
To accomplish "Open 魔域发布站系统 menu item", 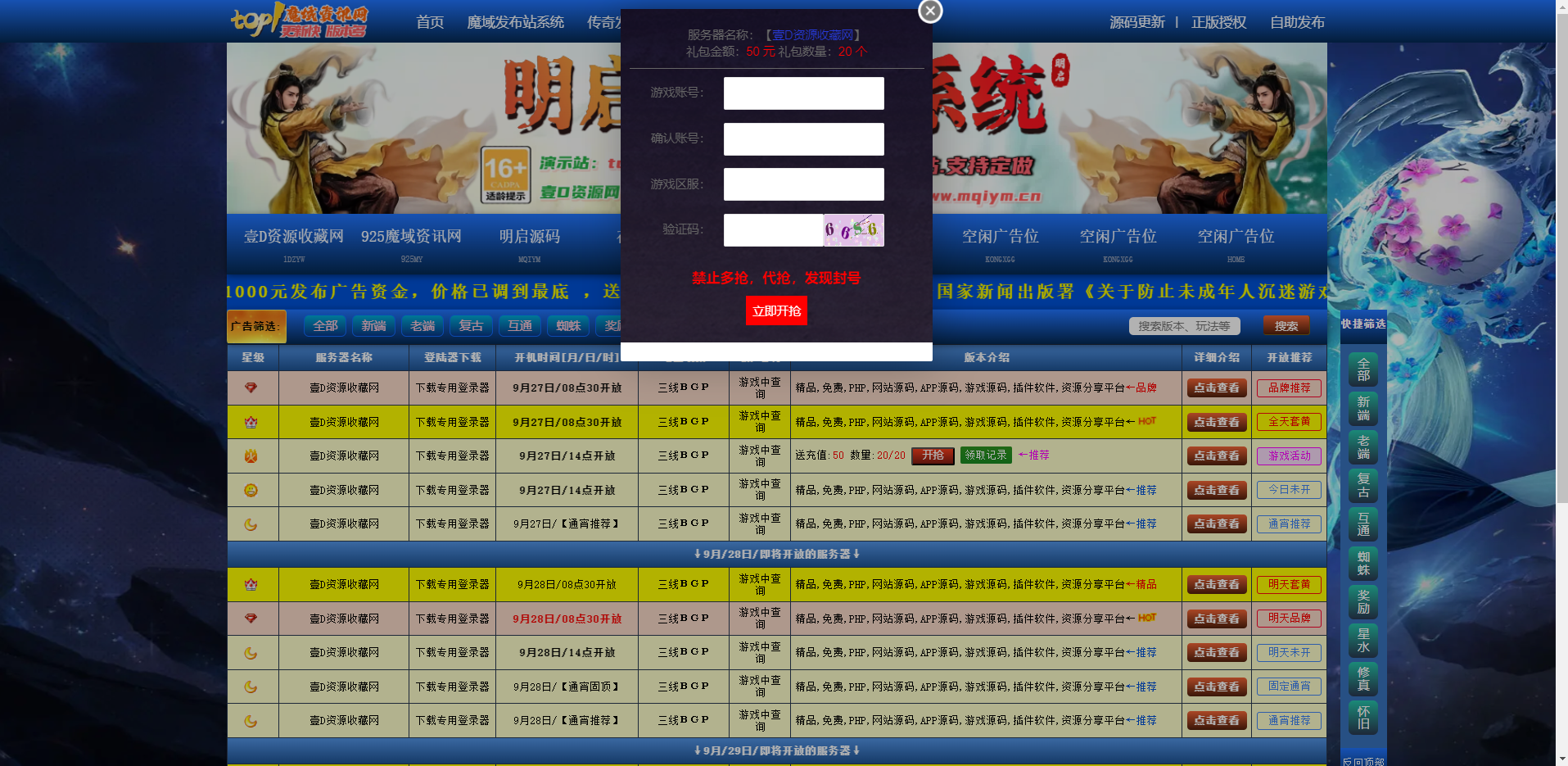I will click(x=516, y=22).
